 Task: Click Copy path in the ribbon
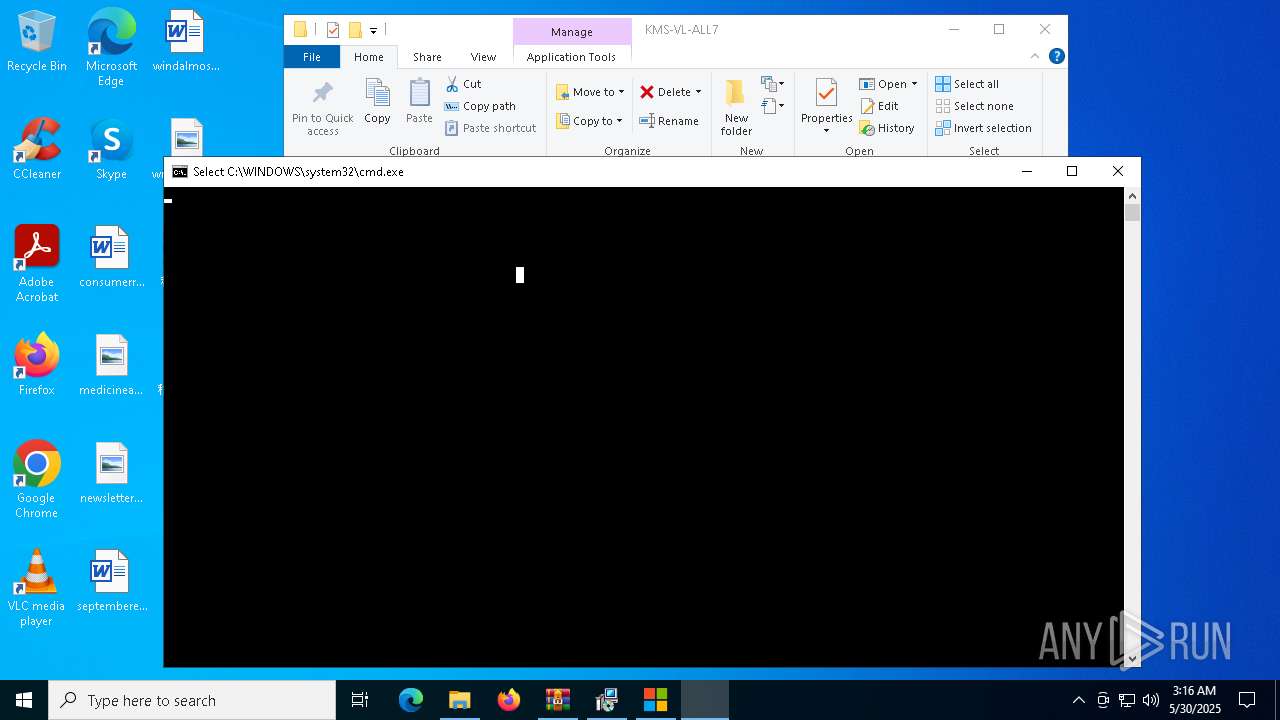tap(480, 106)
